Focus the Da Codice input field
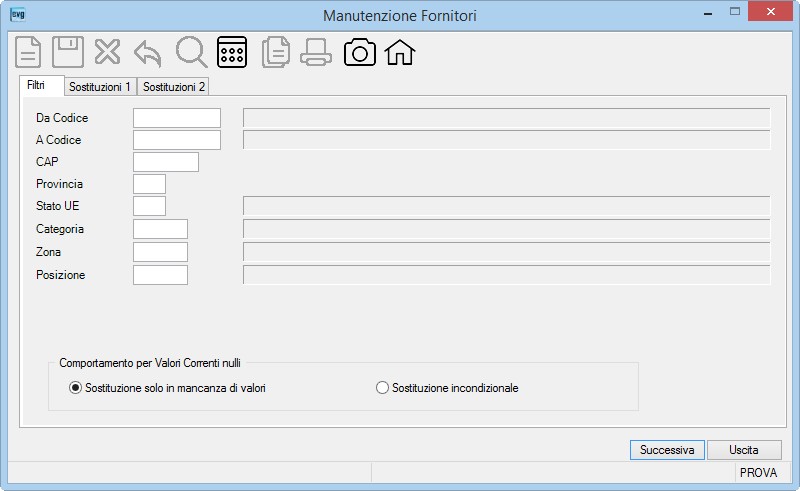The image size is (800, 491). [x=177, y=118]
